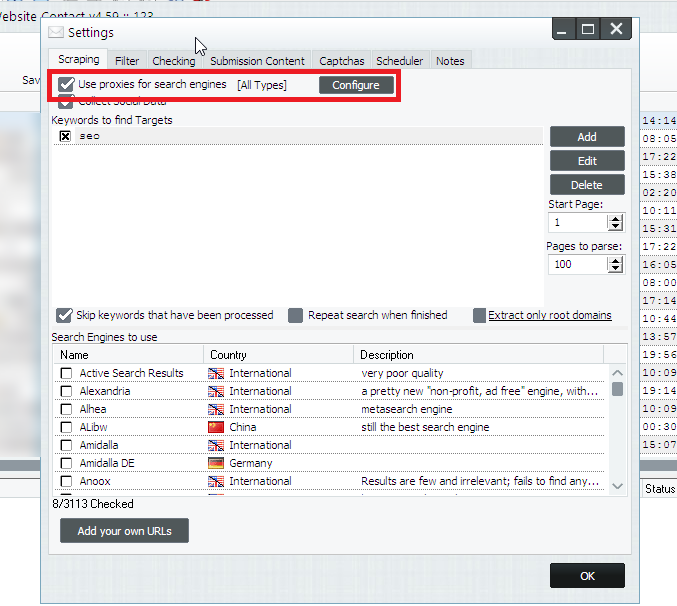The width and height of the screenshot is (677, 606).
Task: Select 'metasearch engine' description text
Action: pyautogui.click(x=407, y=409)
